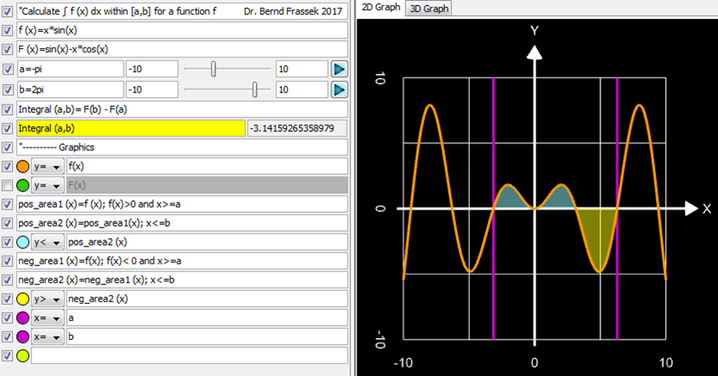718x376 pixels.
Task: Open magenta color swatch for x= a
Action: (x=22, y=318)
